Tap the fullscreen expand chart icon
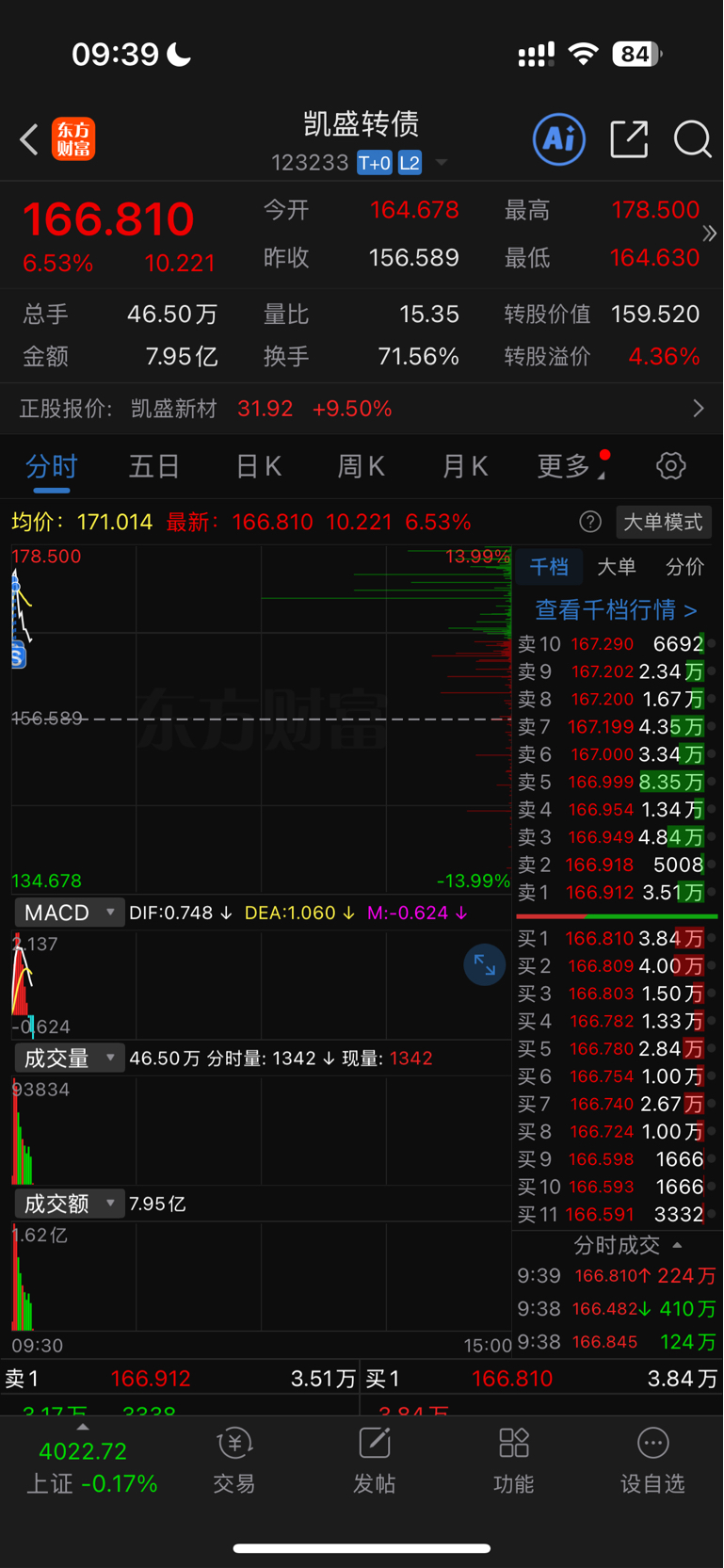 pyautogui.click(x=485, y=965)
